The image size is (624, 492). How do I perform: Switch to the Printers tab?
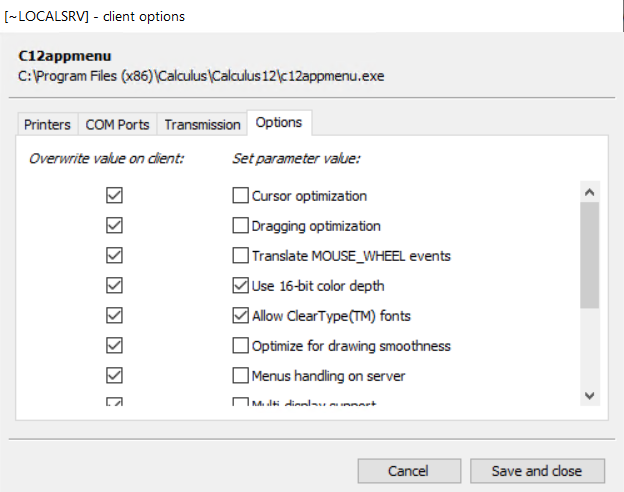[47, 124]
